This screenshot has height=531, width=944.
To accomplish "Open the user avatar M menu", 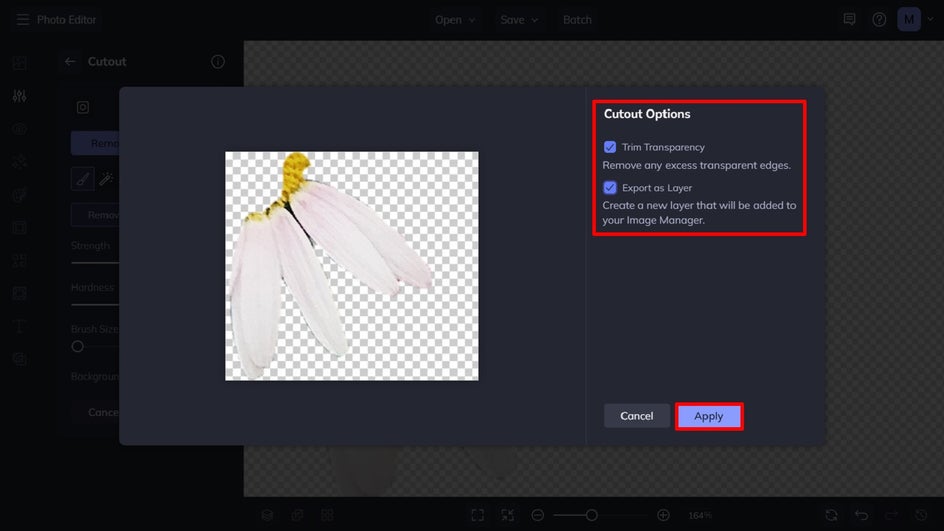I will click(x=908, y=20).
